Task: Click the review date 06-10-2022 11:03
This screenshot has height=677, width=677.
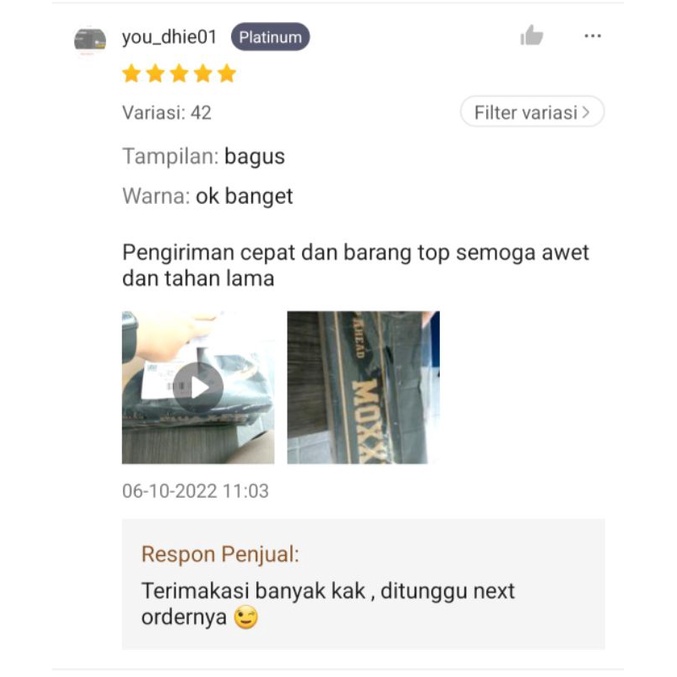Action: pos(196,491)
